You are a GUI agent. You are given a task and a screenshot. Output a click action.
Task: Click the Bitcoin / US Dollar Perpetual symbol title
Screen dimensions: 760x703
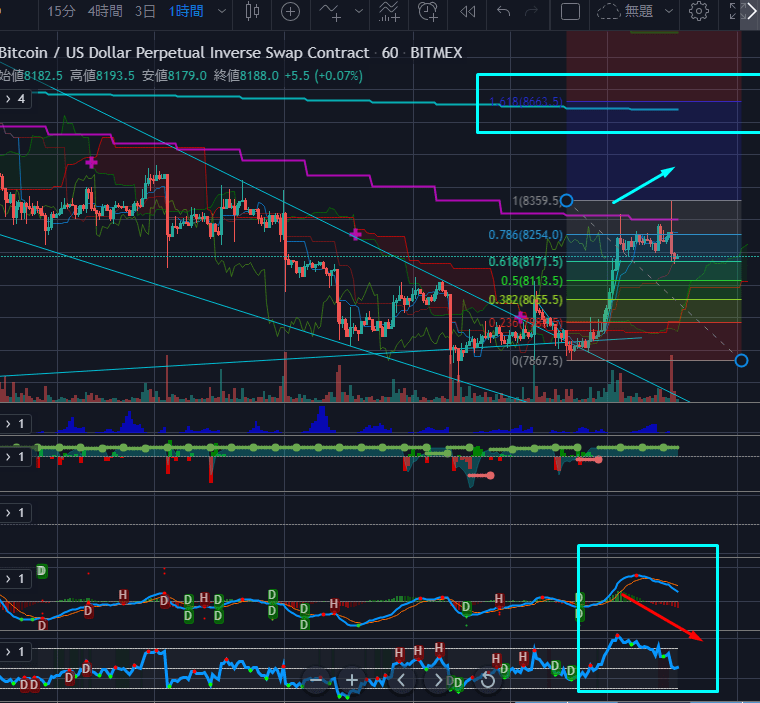[x=184, y=52]
